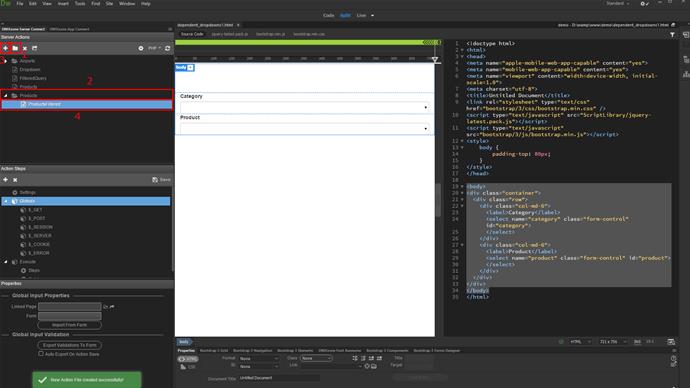Switch to Code view
Viewport: 690px width, 388px height.
point(329,15)
